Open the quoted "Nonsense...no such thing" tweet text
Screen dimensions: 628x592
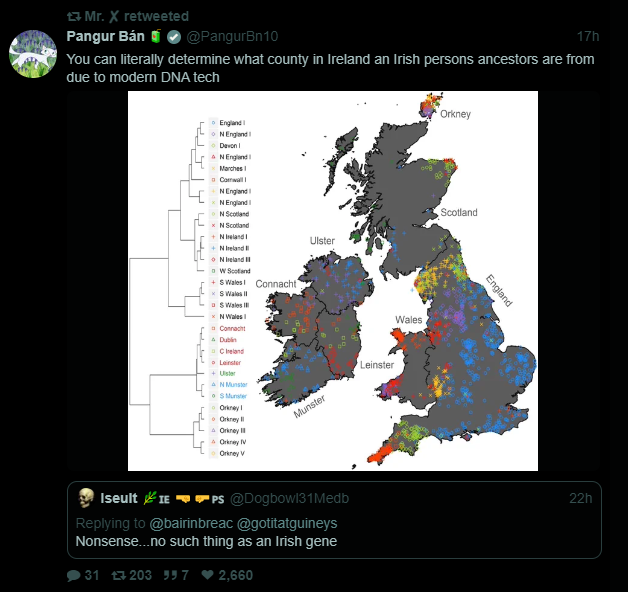pyautogui.click(x=206, y=542)
